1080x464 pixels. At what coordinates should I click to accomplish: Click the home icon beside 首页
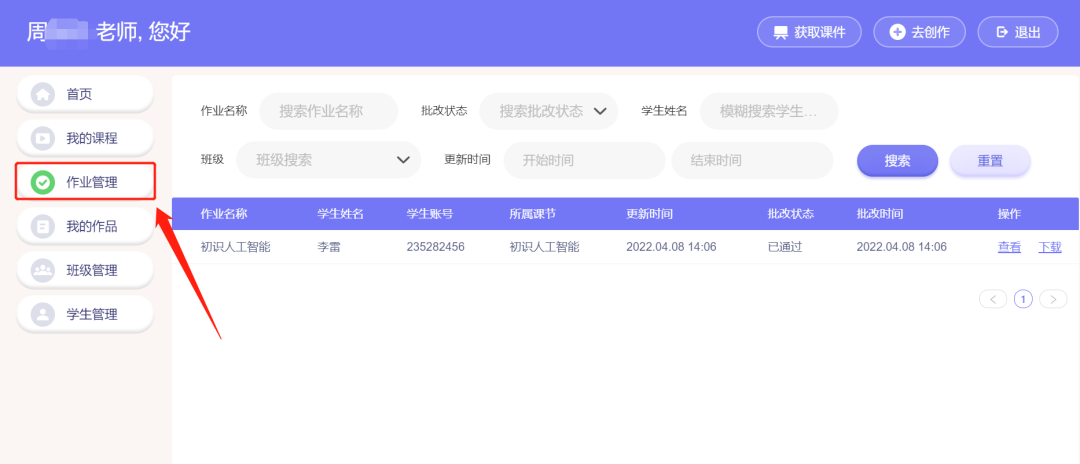click(x=43, y=94)
